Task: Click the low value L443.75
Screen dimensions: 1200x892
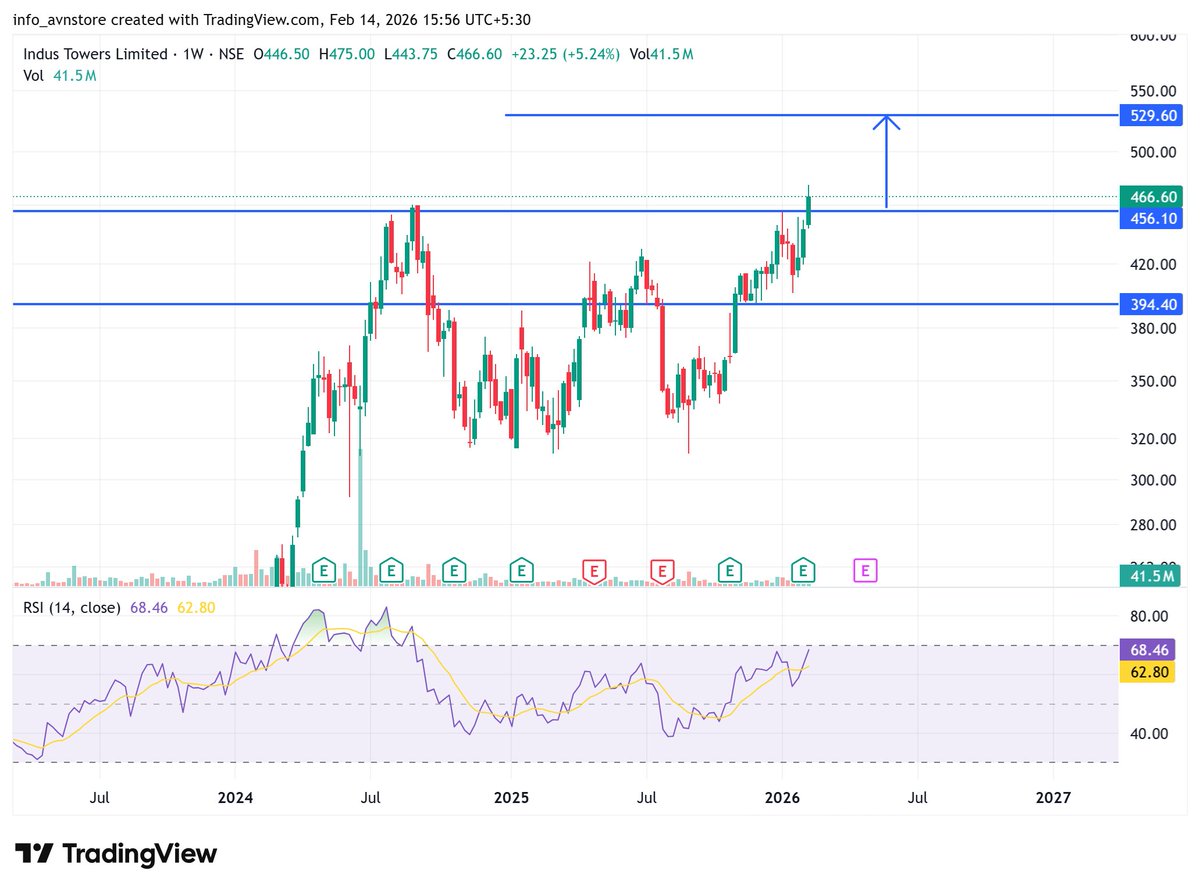Action: pos(412,54)
